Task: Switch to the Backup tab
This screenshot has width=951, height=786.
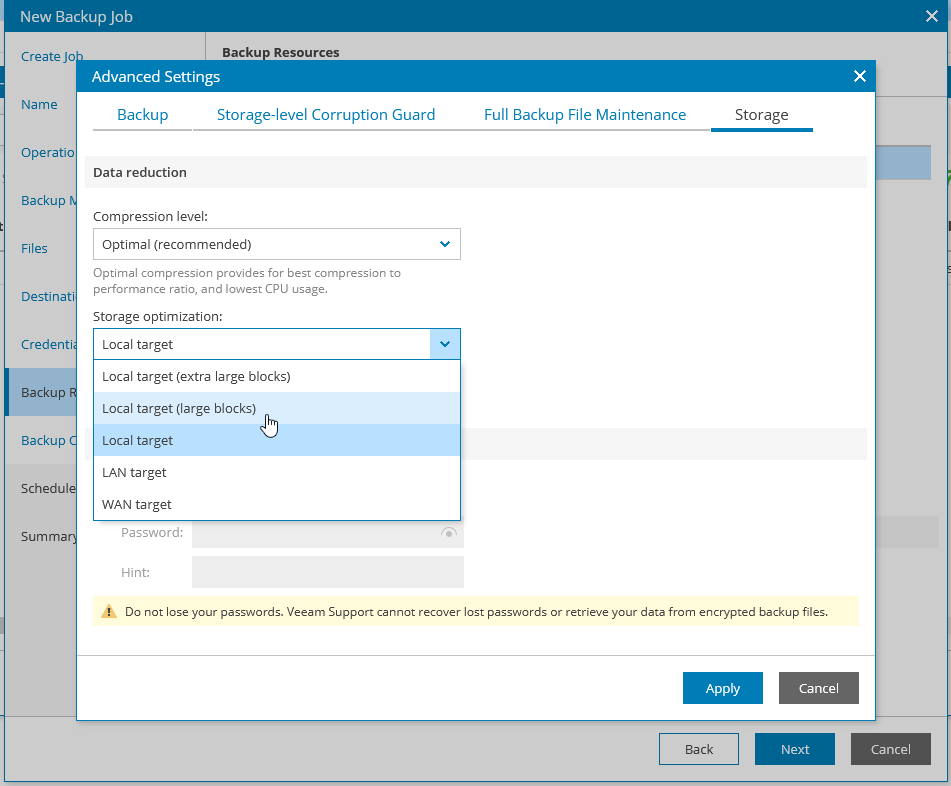Action: 142,114
